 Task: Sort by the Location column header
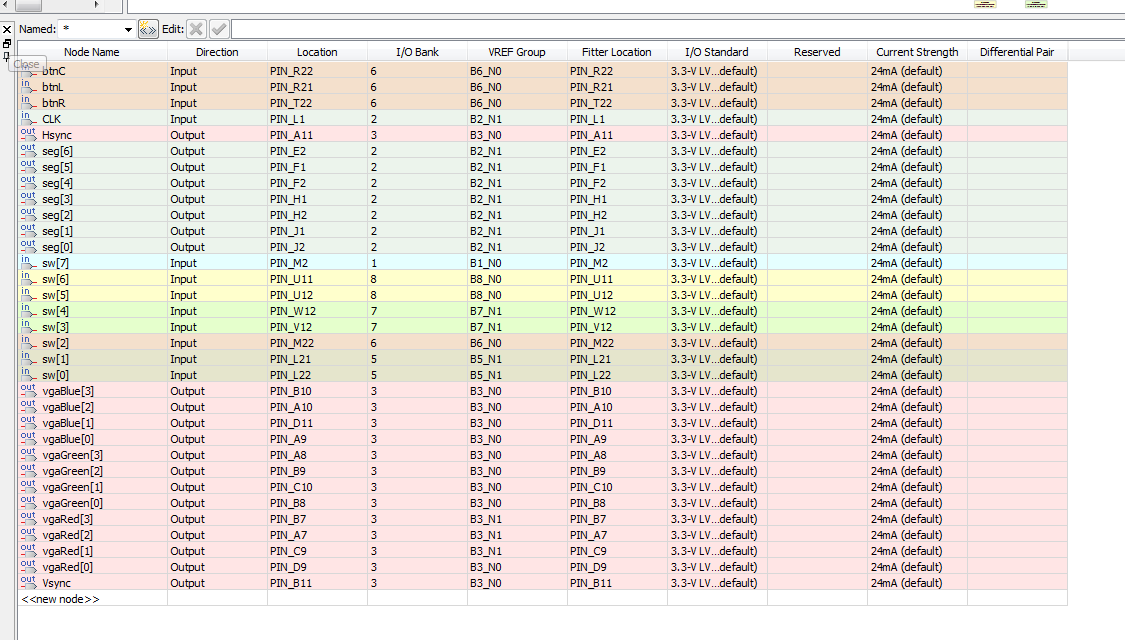coord(317,52)
